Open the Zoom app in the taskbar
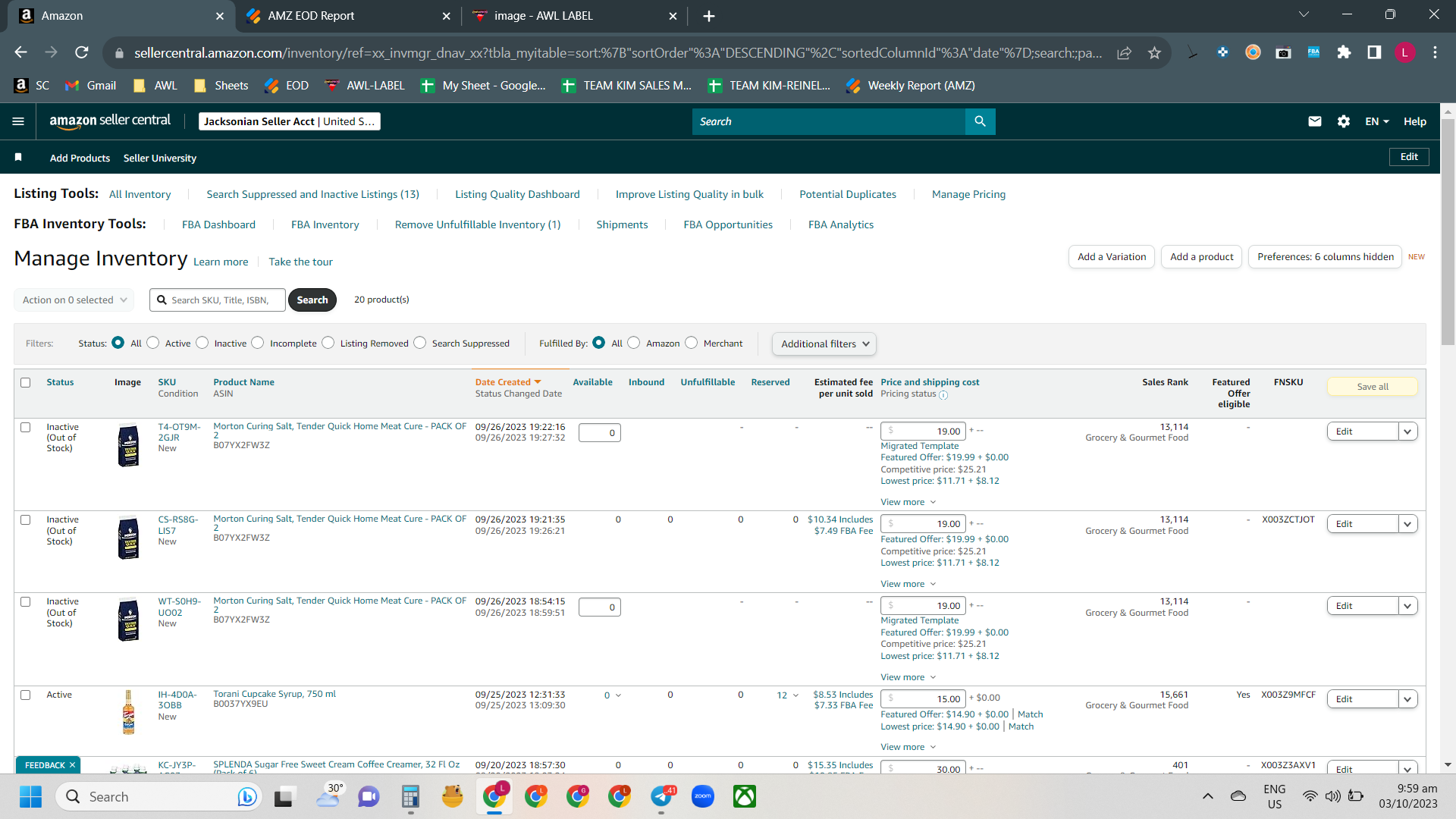1456x819 pixels. [703, 796]
